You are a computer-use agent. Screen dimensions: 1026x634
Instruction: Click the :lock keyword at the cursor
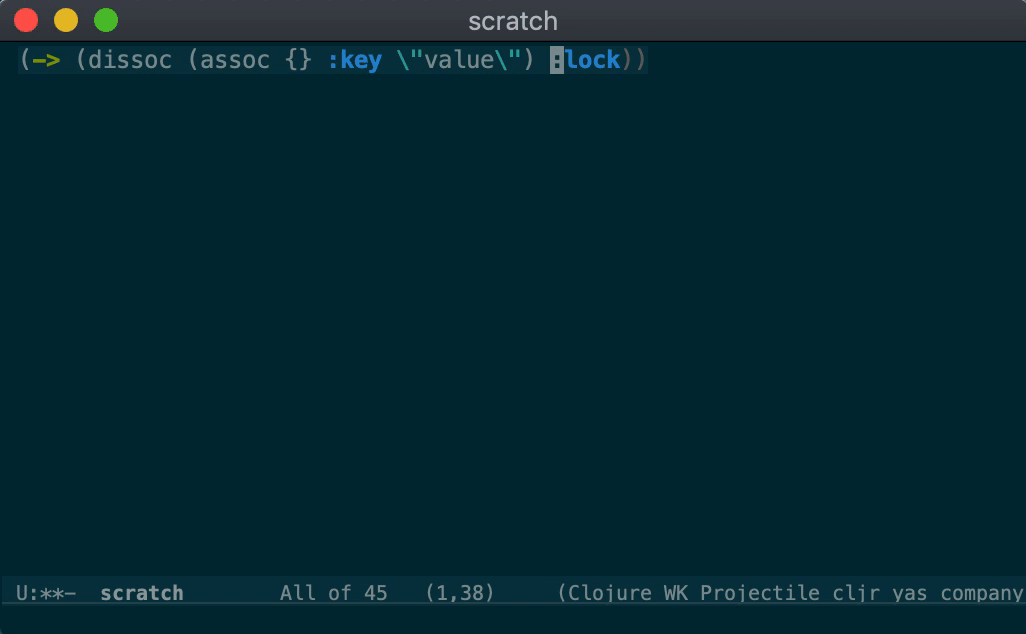tap(585, 60)
